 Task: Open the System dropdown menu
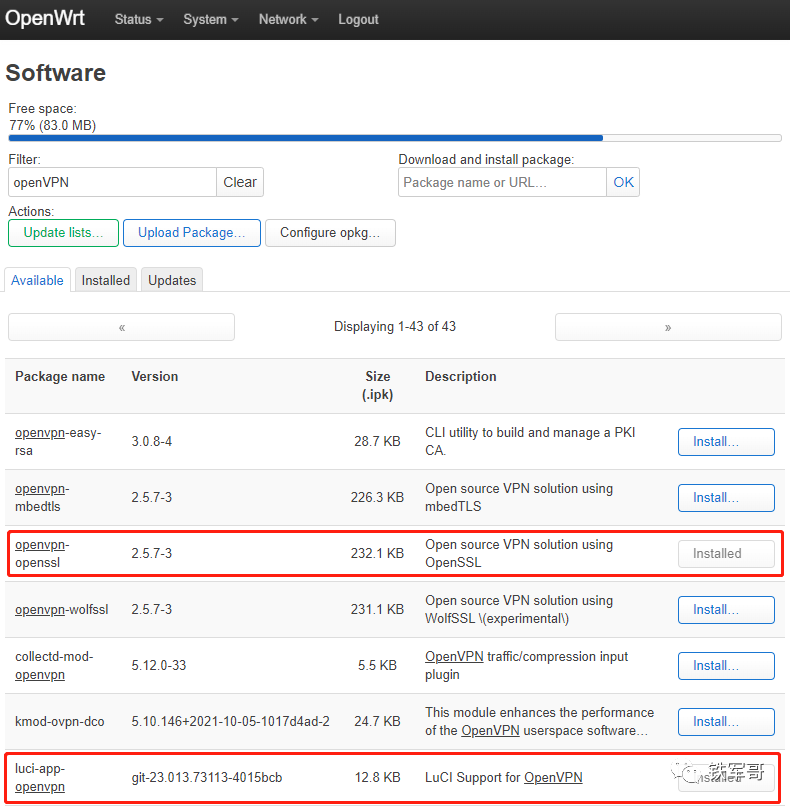(210, 20)
